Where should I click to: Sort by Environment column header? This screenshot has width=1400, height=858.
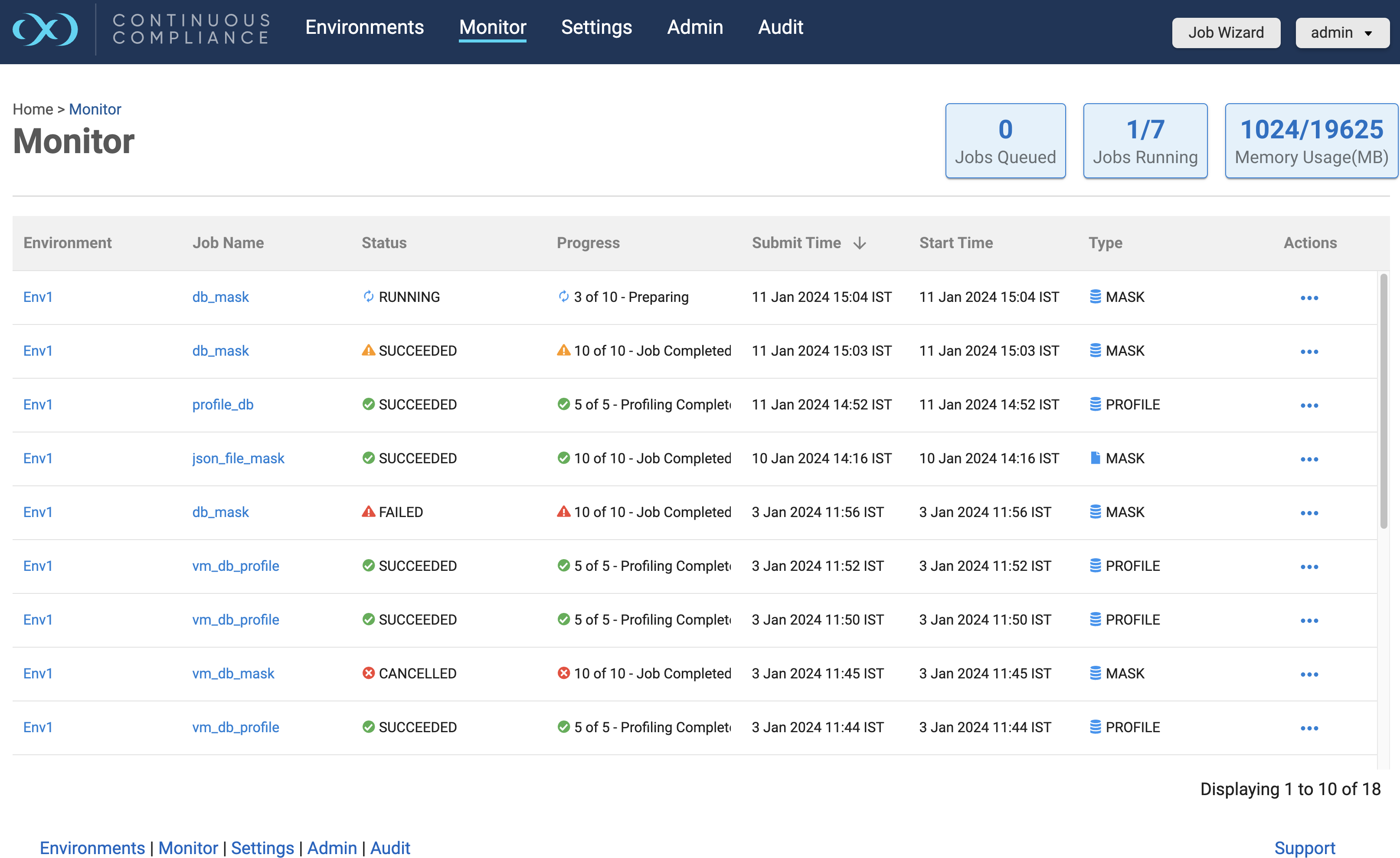pyautogui.click(x=68, y=242)
